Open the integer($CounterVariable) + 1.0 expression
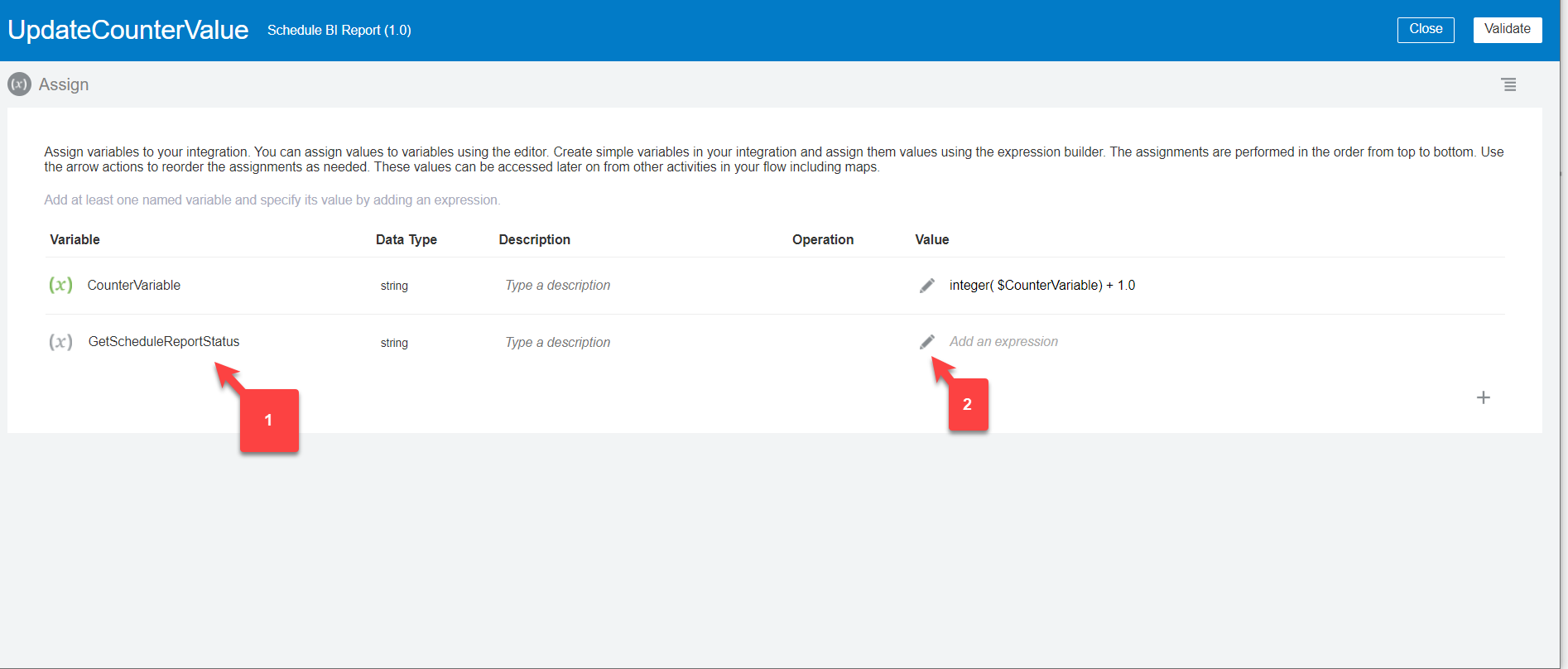 (x=1041, y=286)
